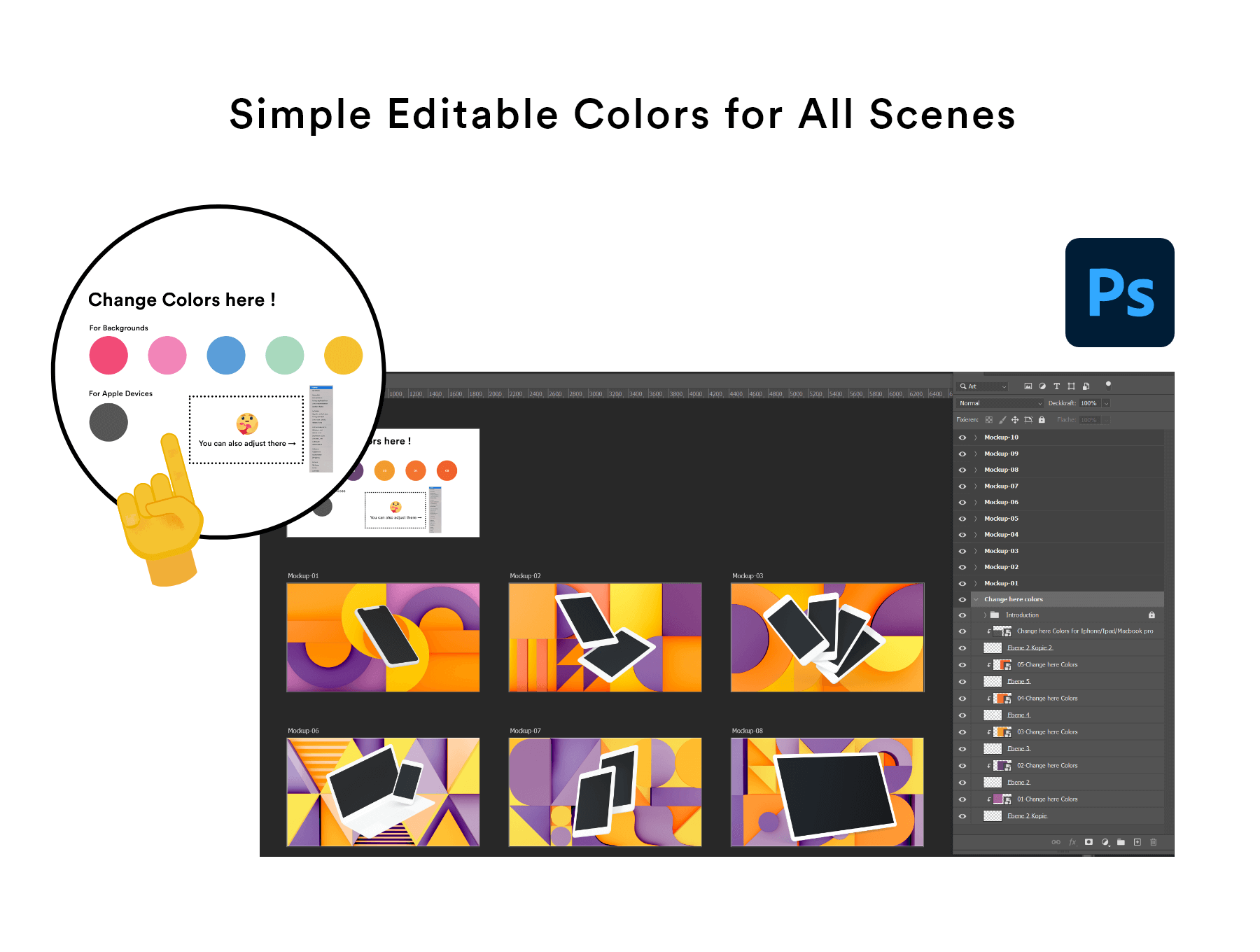Create a new layer
This screenshot has height=952, width=1260.
(x=1137, y=842)
